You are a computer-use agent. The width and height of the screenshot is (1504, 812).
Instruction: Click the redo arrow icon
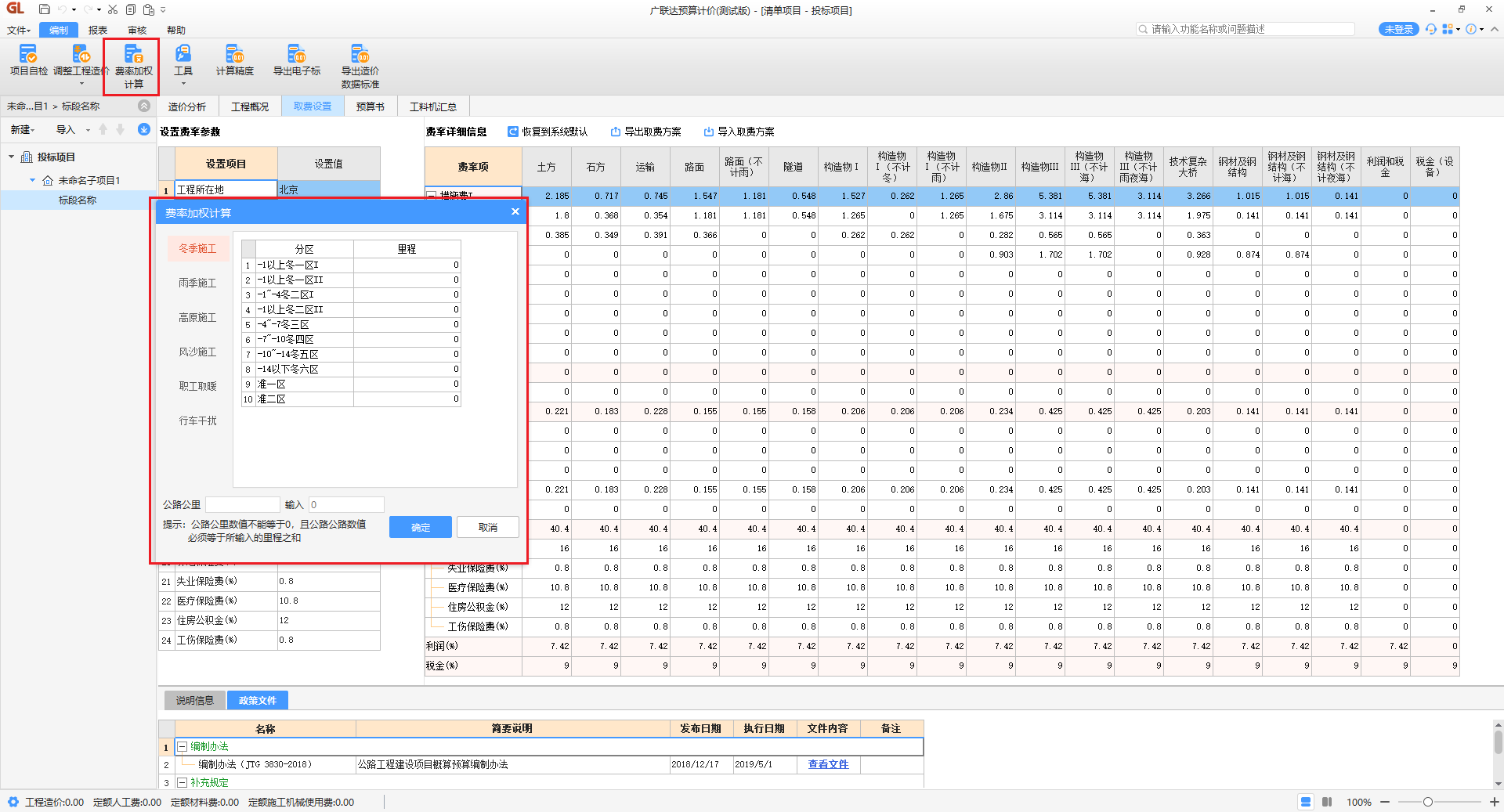pos(88,9)
